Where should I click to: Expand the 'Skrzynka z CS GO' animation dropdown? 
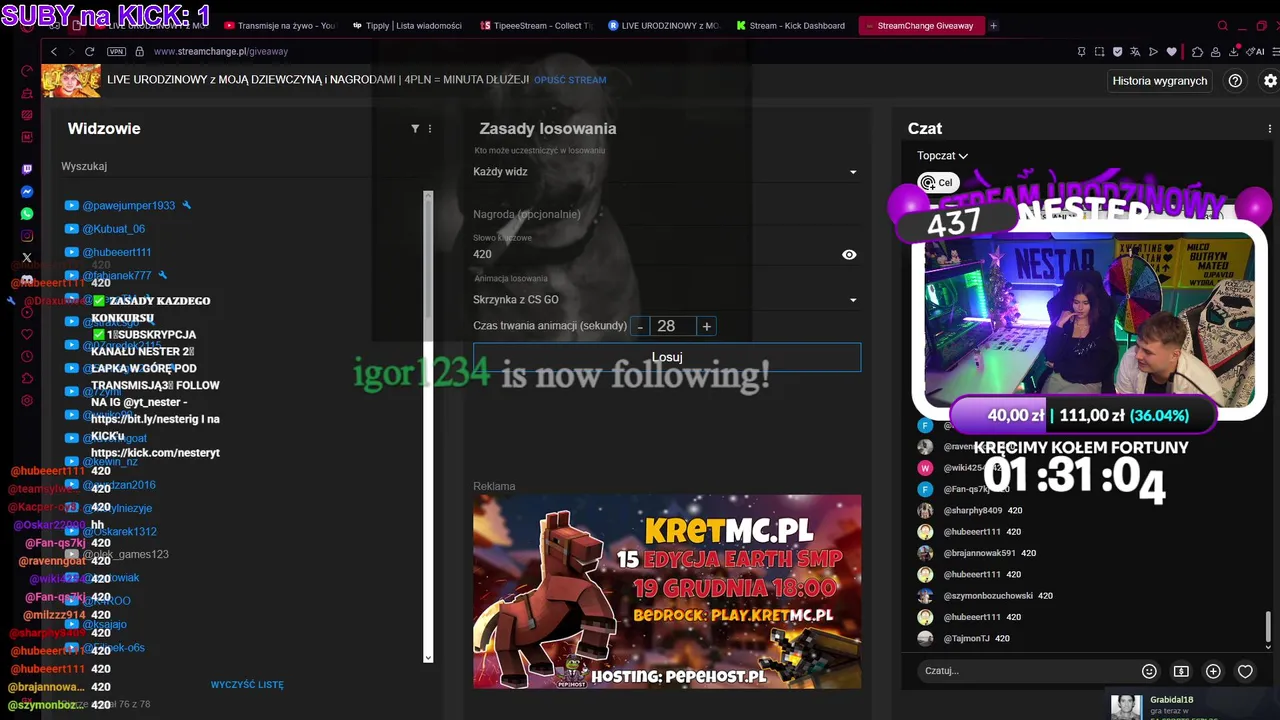(x=666, y=300)
